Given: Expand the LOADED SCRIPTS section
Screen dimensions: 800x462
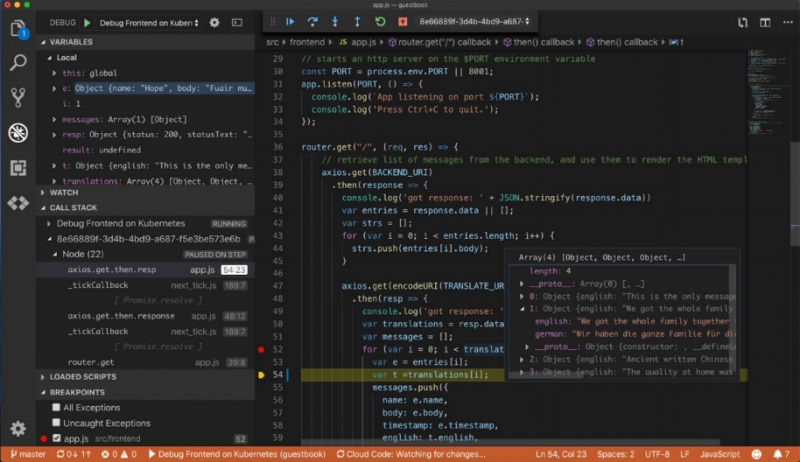Looking at the screenshot, I should click(145, 376).
